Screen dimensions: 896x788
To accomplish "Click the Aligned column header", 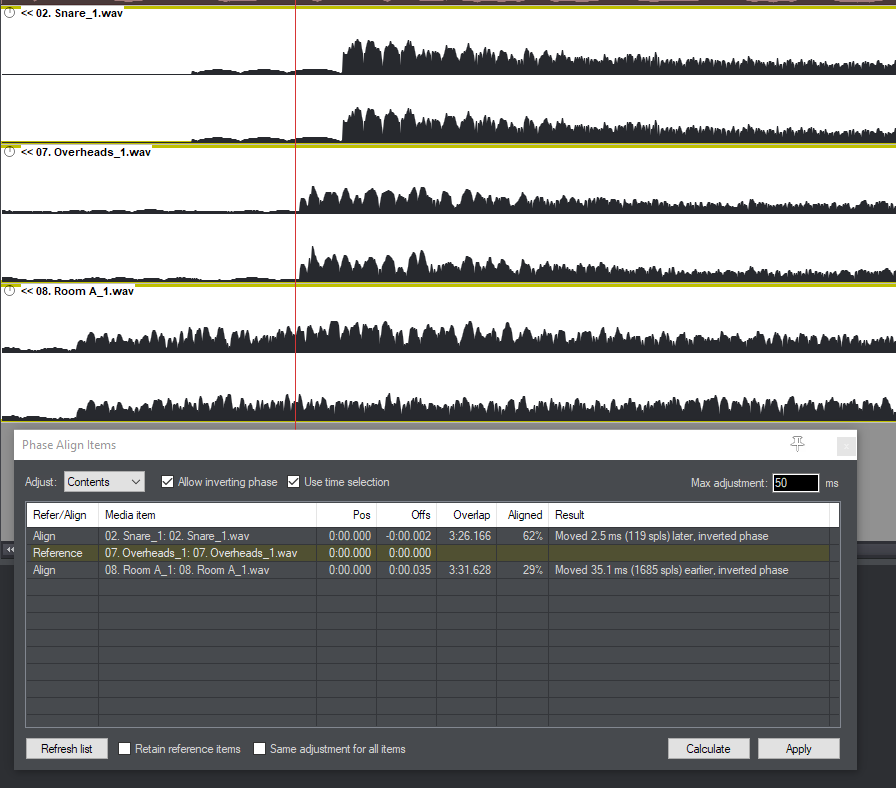I will click(522, 515).
